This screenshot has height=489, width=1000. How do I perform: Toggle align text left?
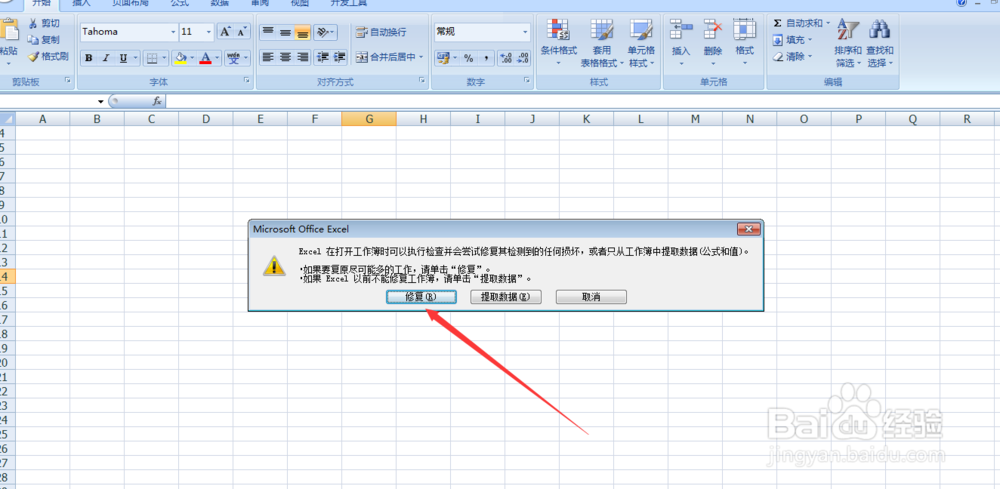(x=268, y=57)
